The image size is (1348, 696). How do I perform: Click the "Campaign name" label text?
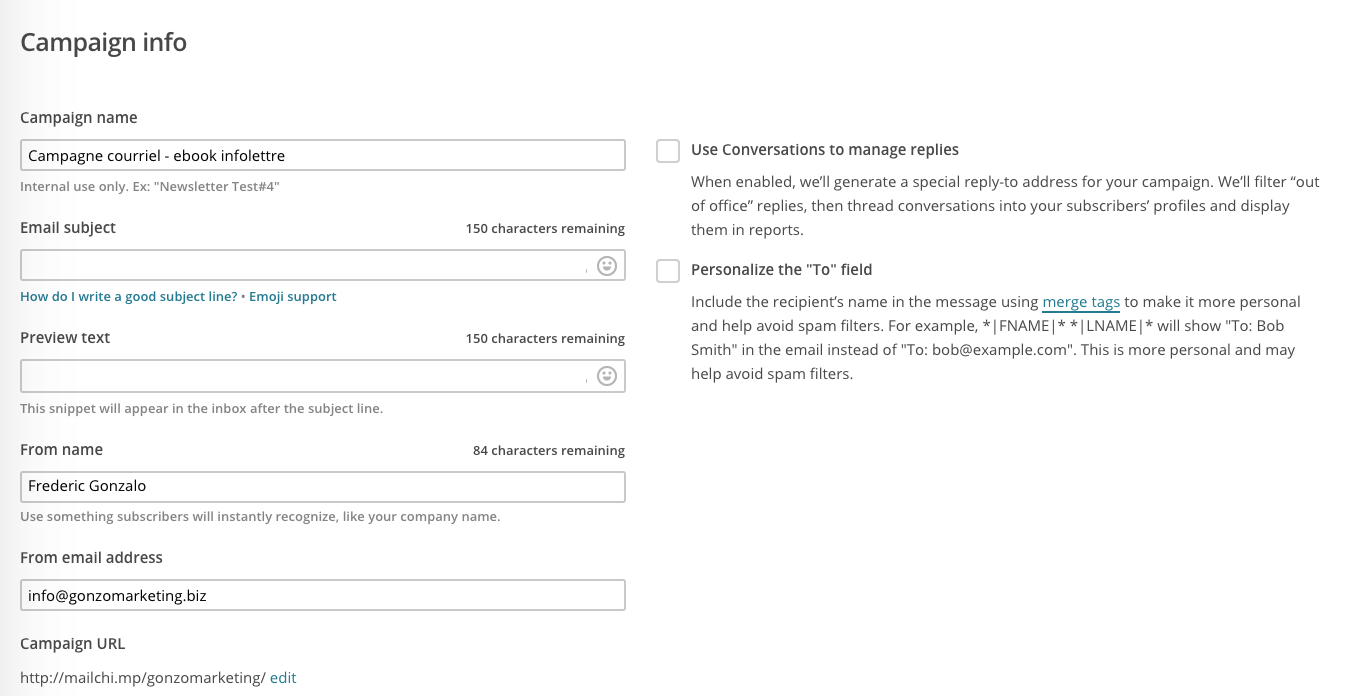tap(79, 118)
